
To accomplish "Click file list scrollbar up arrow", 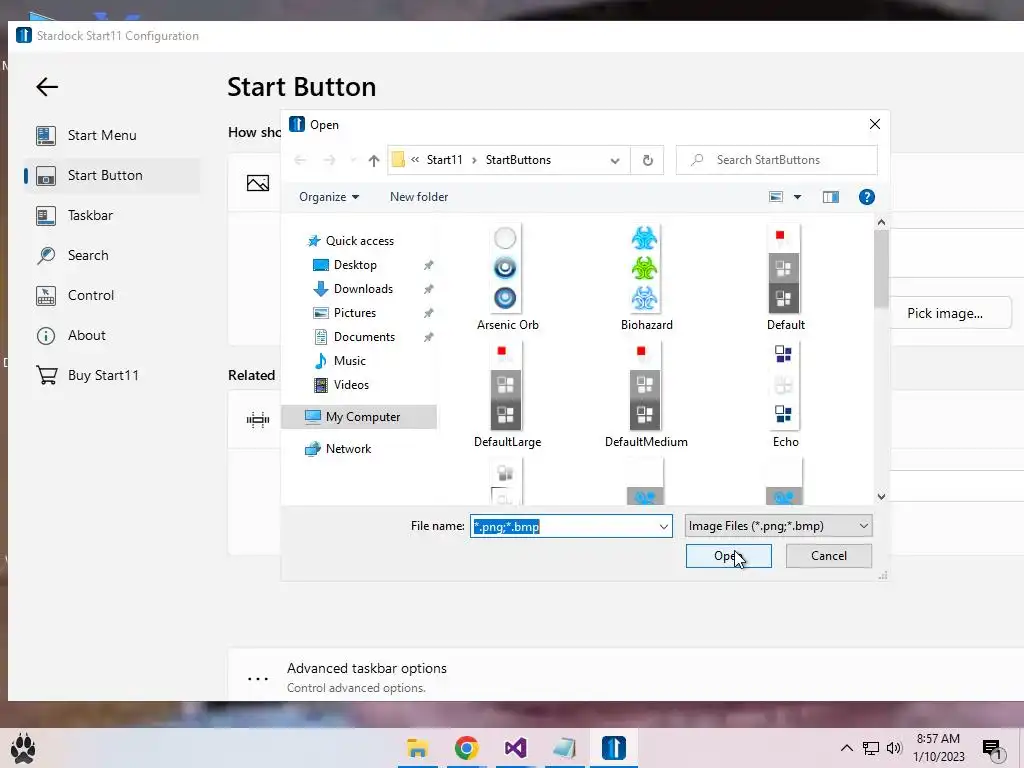I will [881, 222].
